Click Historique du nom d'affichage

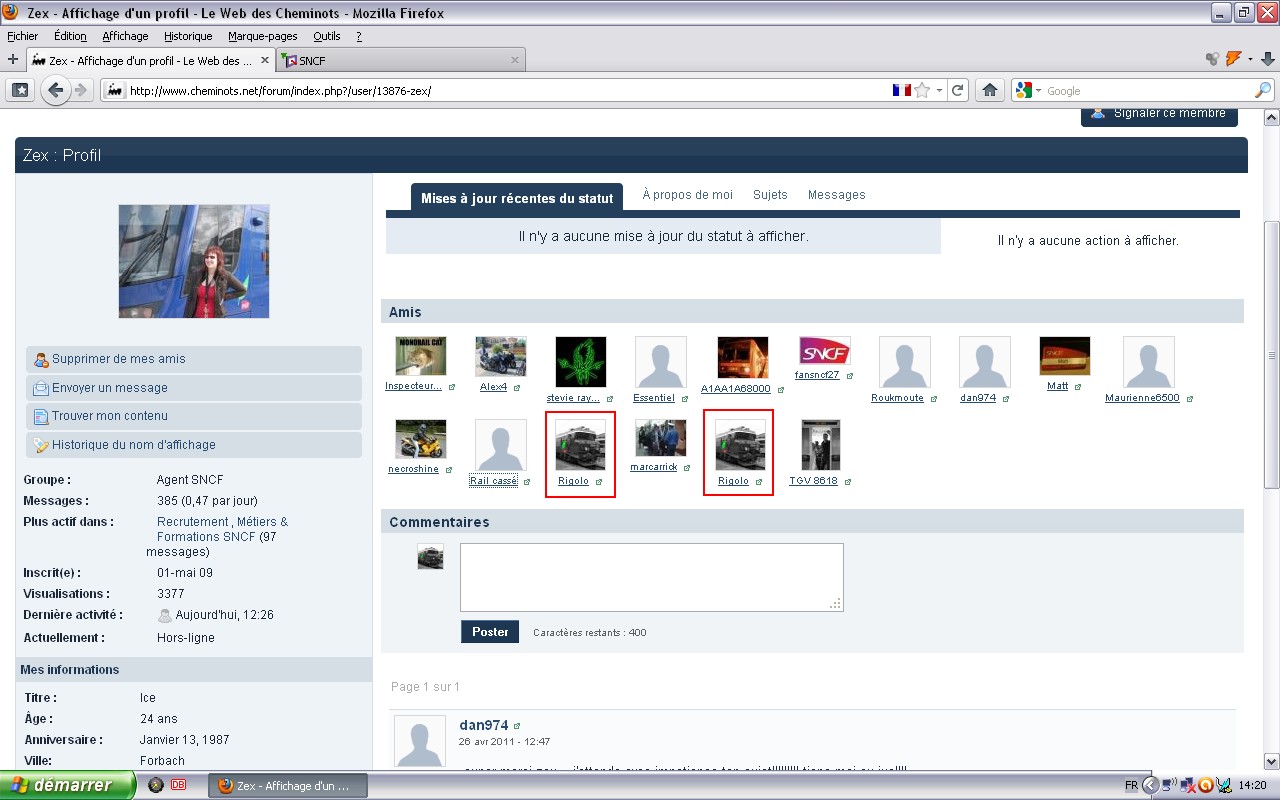[194, 445]
